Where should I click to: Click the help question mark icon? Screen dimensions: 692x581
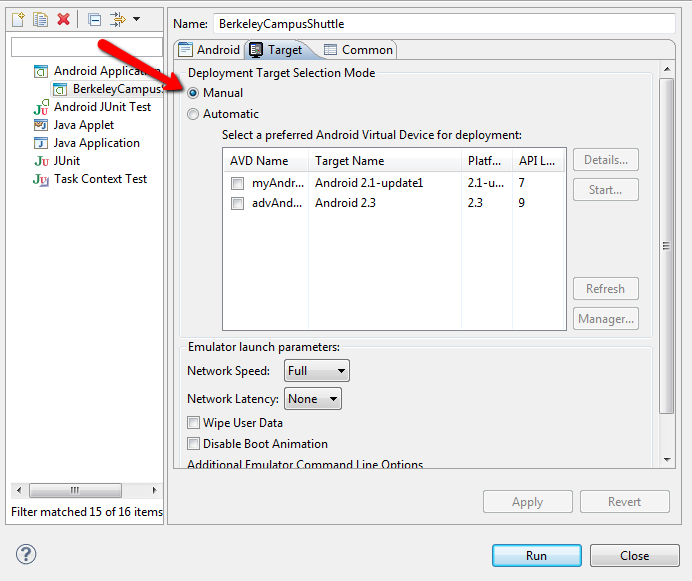point(26,555)
